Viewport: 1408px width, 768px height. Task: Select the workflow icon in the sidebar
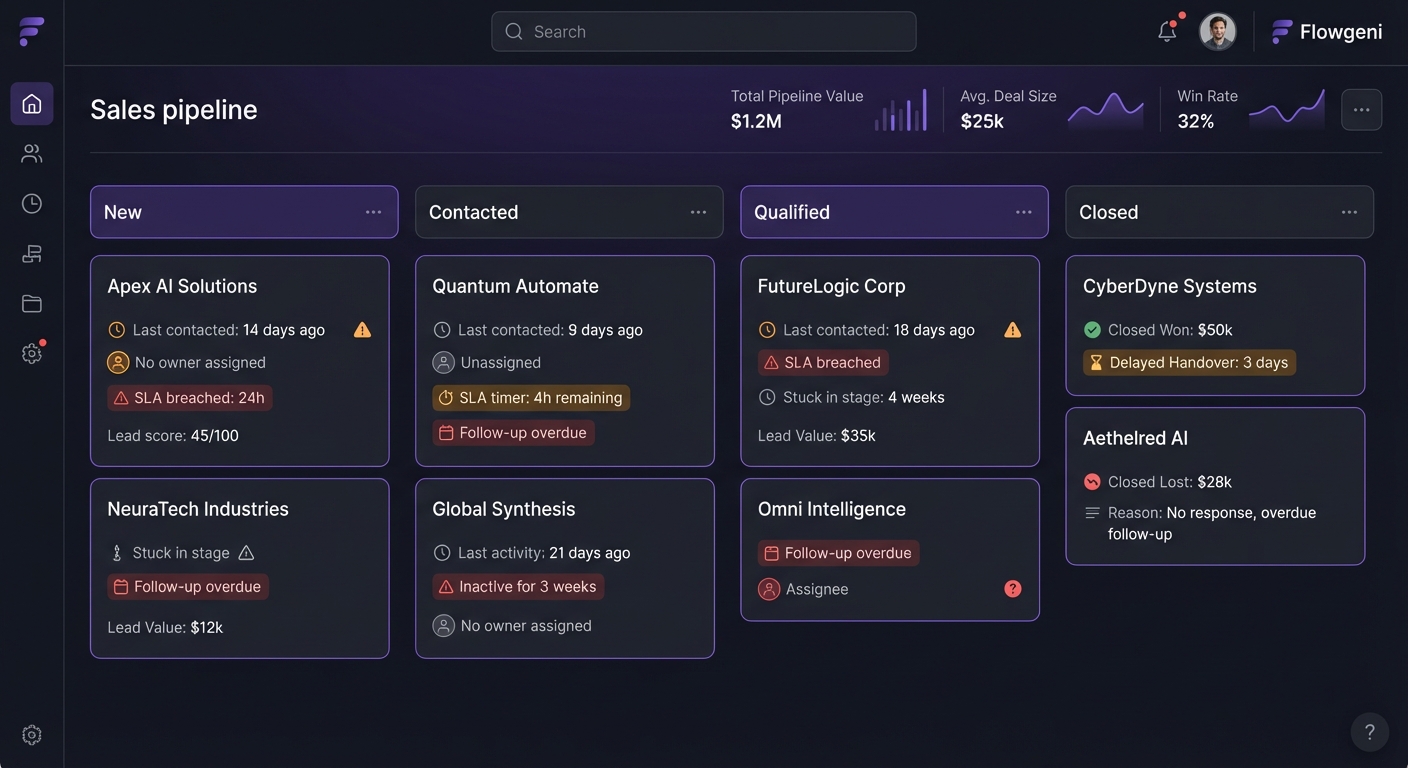pos(31,253)
